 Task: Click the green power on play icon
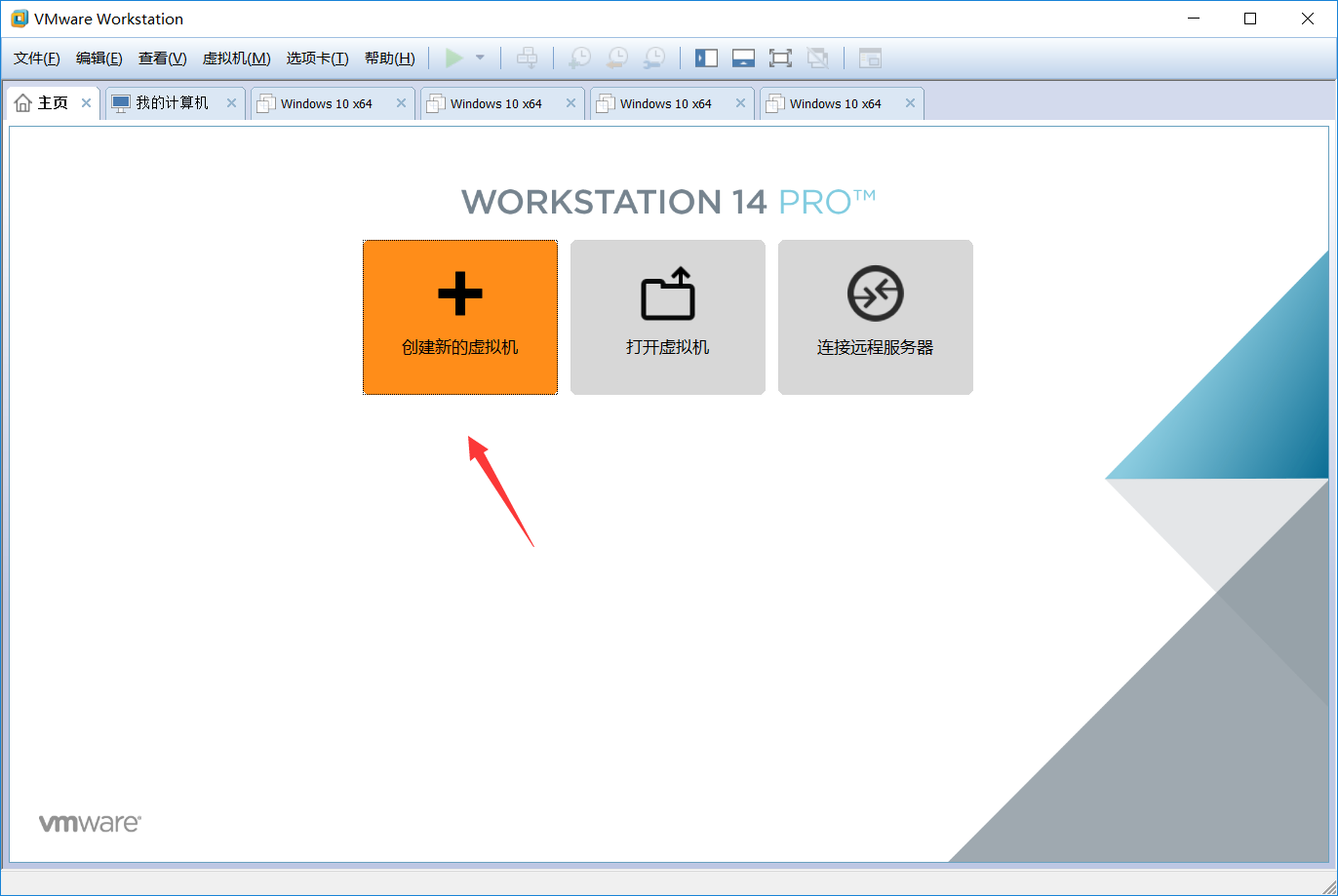(453, 58)
